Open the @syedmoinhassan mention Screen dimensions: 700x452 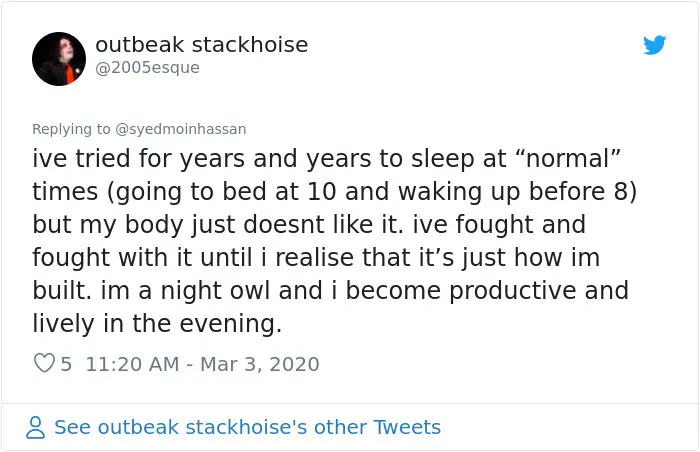181,129
